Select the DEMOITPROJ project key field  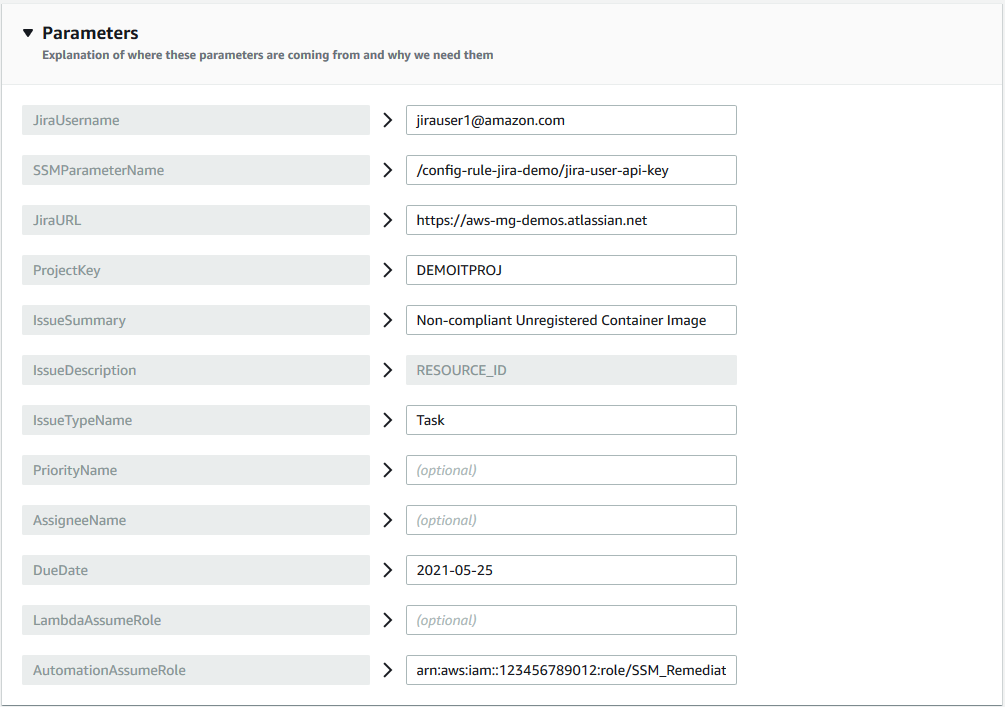570,269
